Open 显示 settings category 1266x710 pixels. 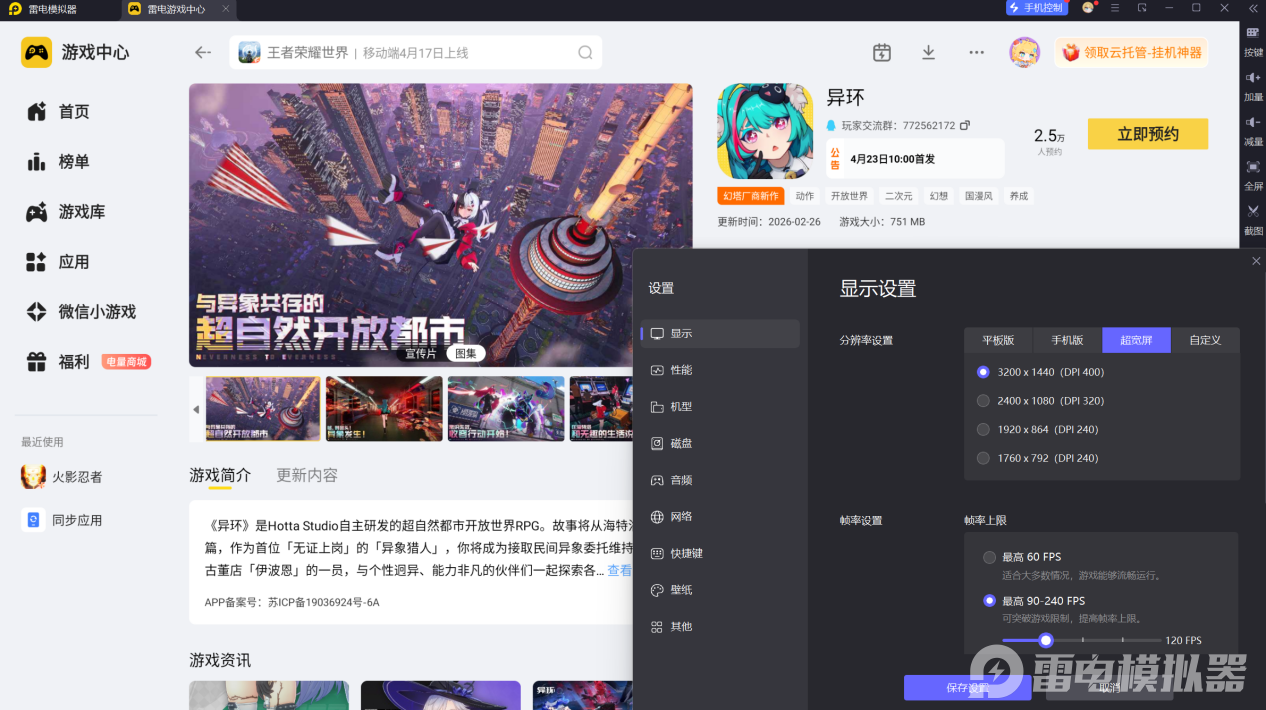point(720,334)
